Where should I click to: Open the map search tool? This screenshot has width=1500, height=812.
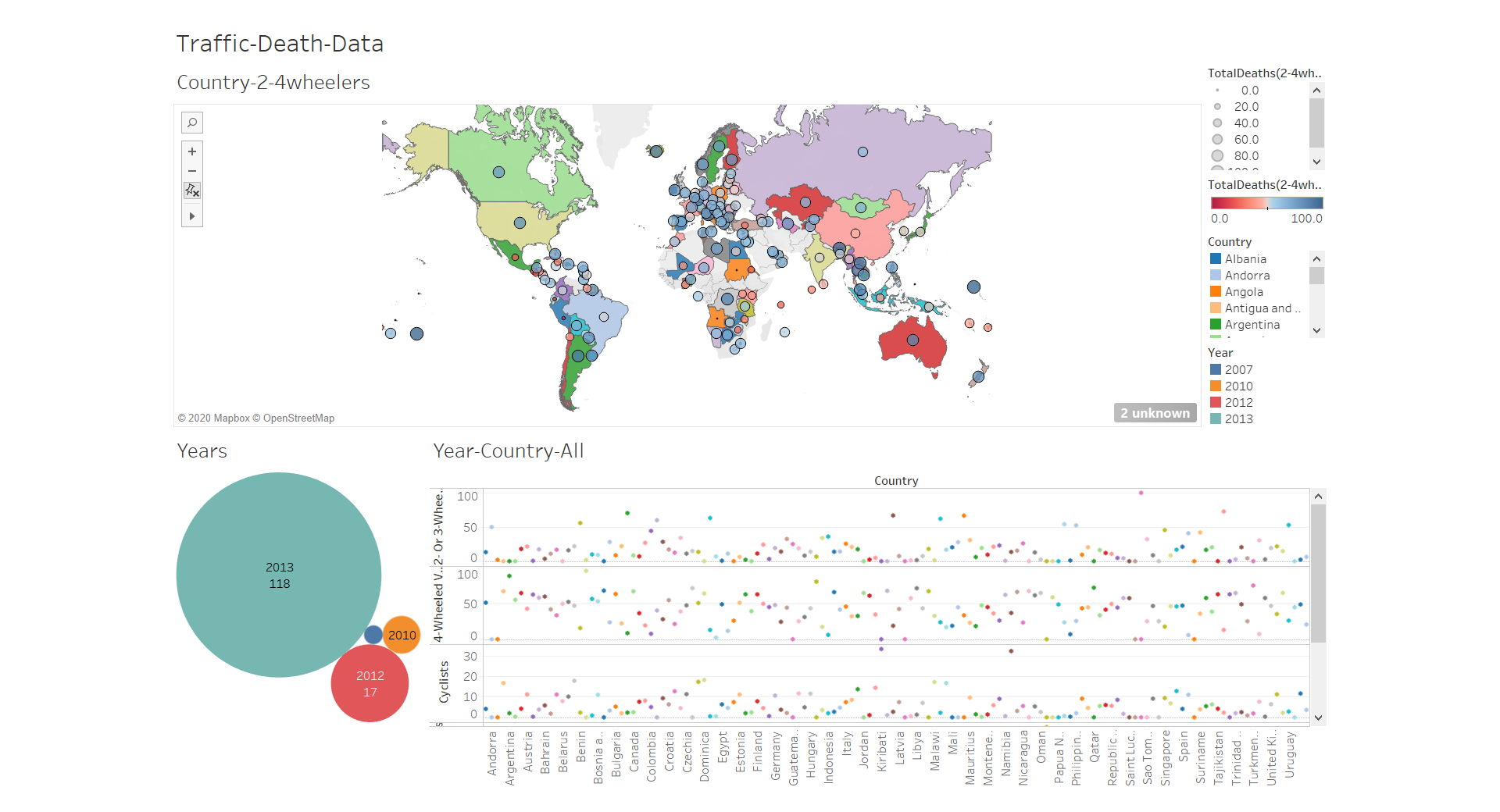tap(192, 123)
